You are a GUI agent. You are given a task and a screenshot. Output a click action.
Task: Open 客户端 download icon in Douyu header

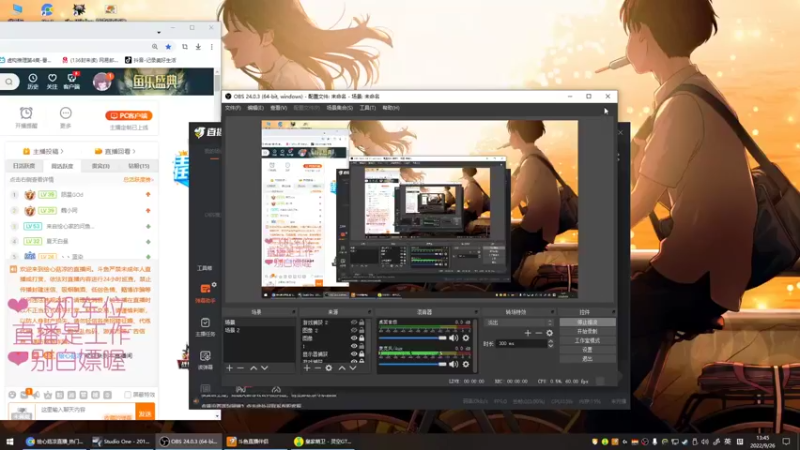(71, 81)
